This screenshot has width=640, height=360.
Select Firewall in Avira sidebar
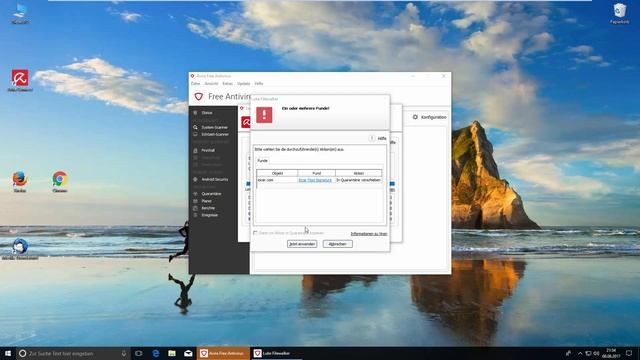point(208,150)
